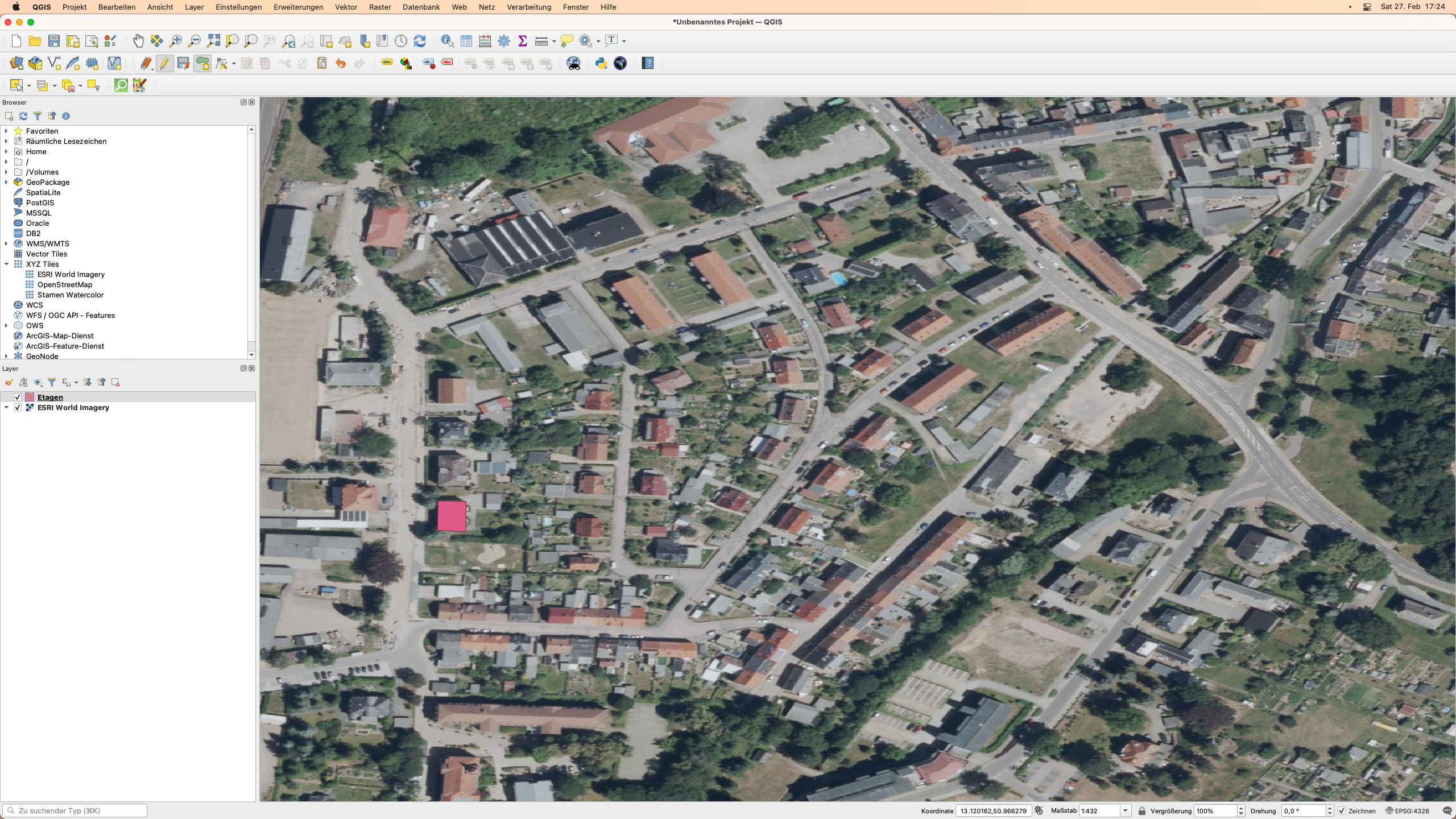Open the Erweiterungen menu
The height and width of the screenshot is (819, 1456).
coord(298,7)
